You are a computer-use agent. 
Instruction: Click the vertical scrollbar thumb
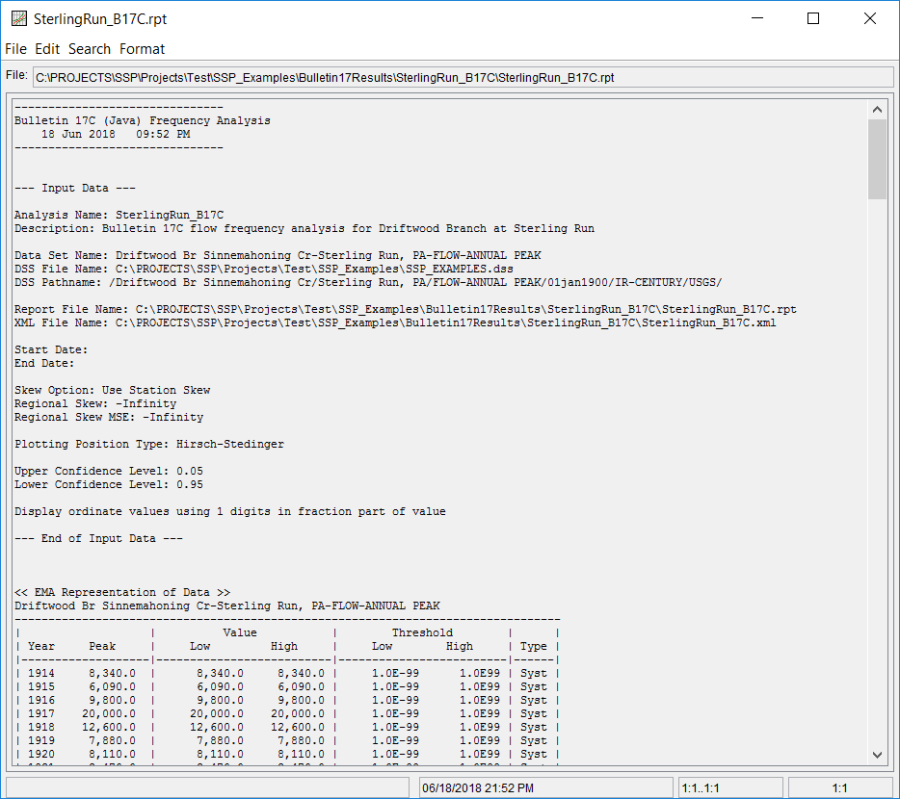[877, 158]
